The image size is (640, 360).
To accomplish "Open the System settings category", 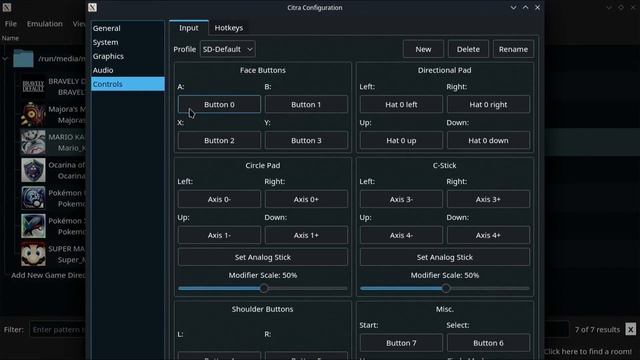I will (x=128, y=42).
